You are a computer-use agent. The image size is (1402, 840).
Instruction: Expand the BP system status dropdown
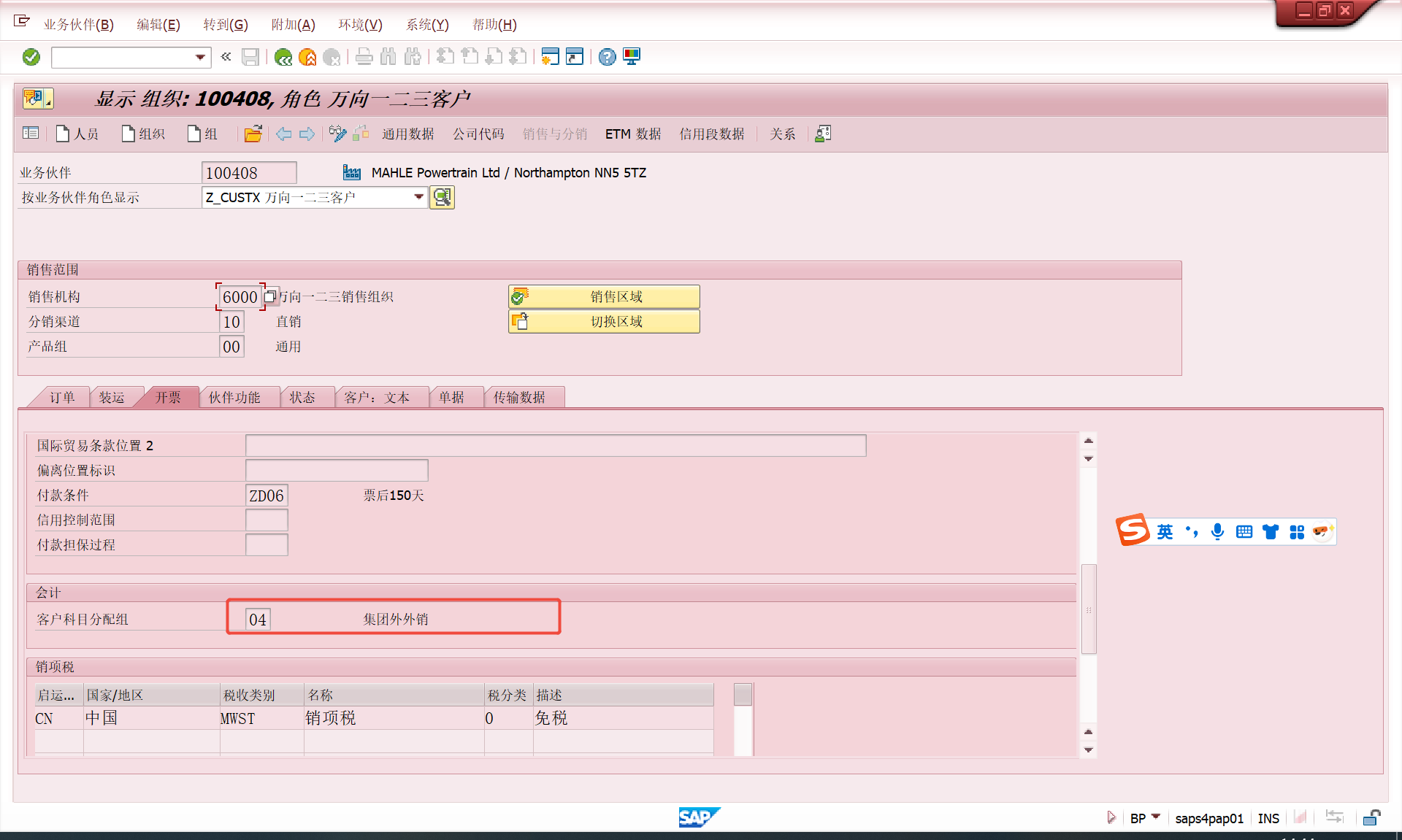point(1156,817)
